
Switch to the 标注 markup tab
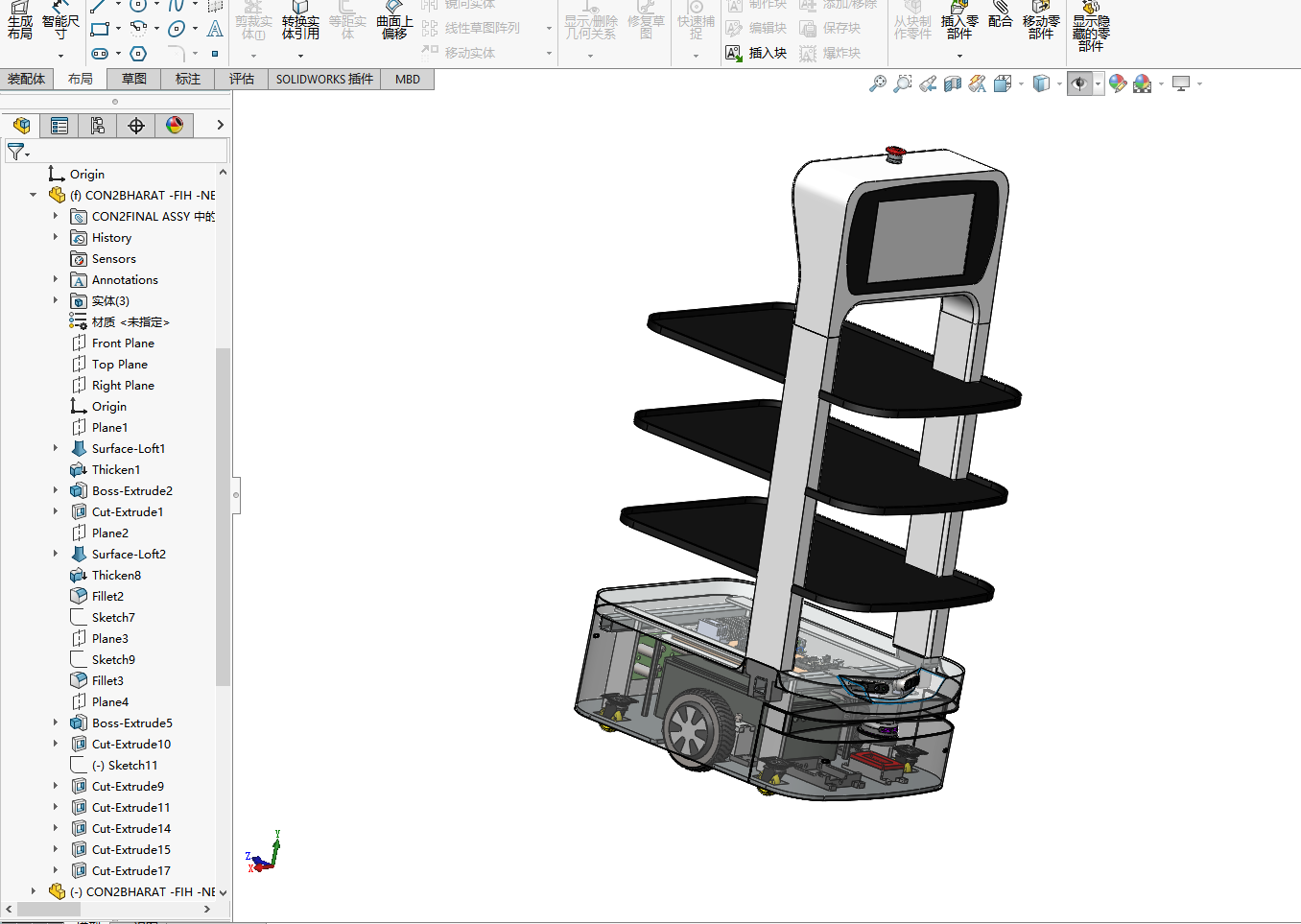click(x=188, y=79)
